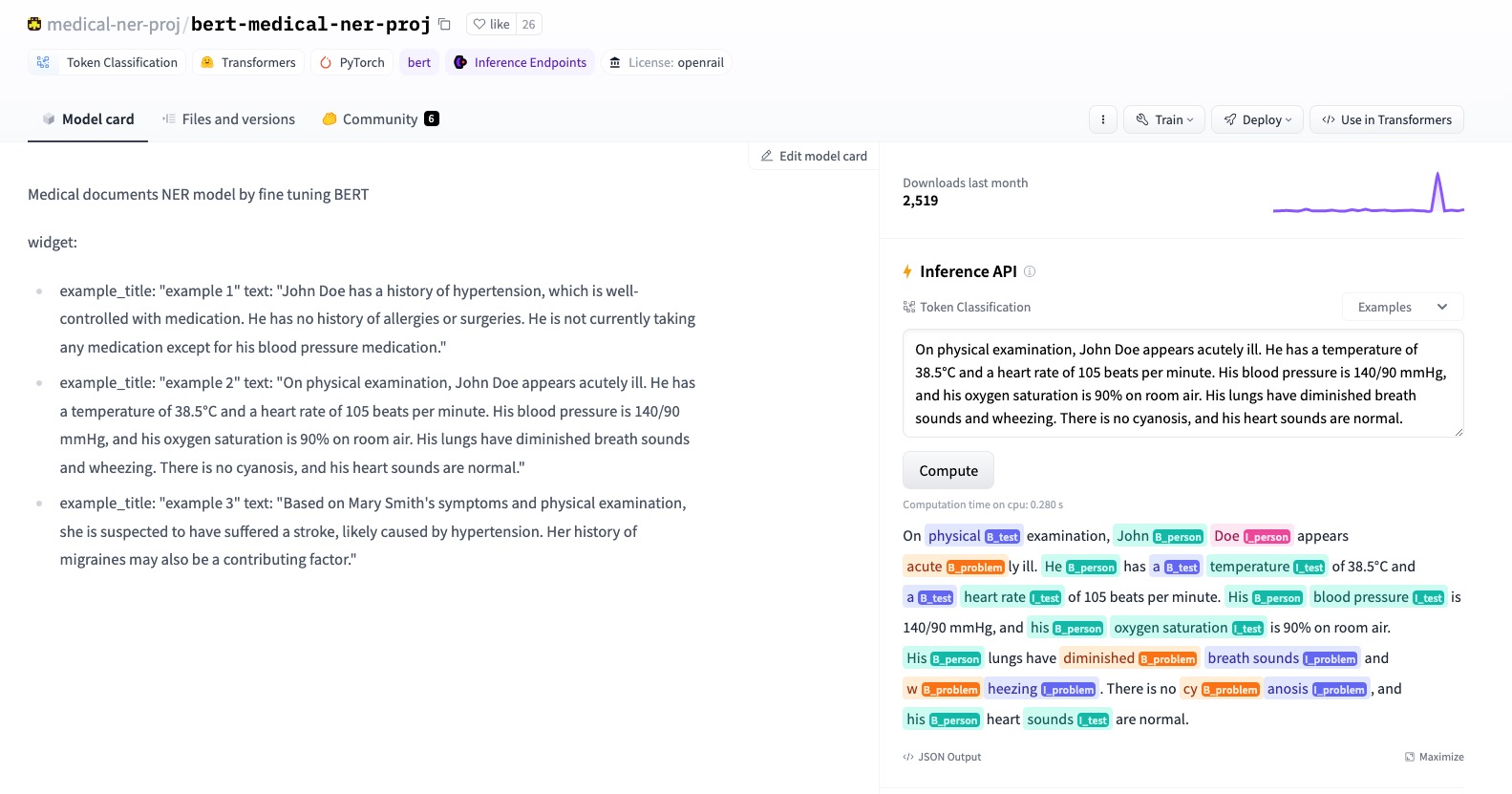The width and height of the screenshot is (1512, 794).
Task: Open the bert tag
Action: [x=419, y=62]
